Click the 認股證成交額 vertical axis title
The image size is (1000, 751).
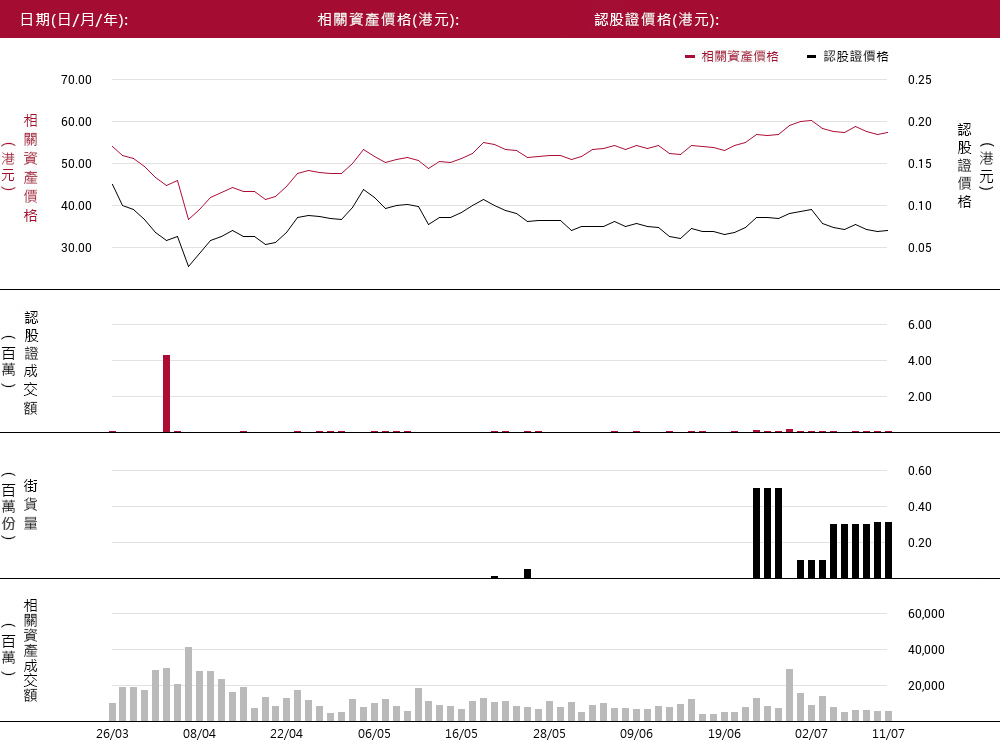pos(31,363)
